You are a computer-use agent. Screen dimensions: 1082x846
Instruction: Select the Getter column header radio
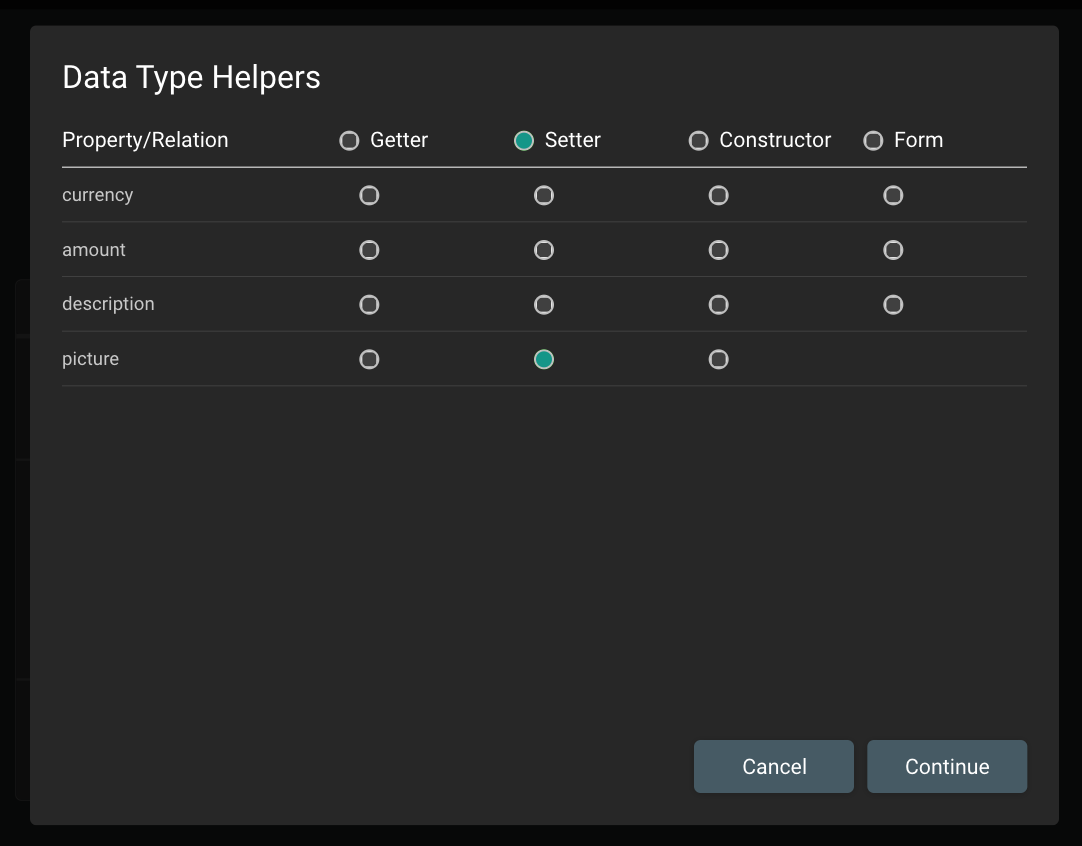click(349, 141)
